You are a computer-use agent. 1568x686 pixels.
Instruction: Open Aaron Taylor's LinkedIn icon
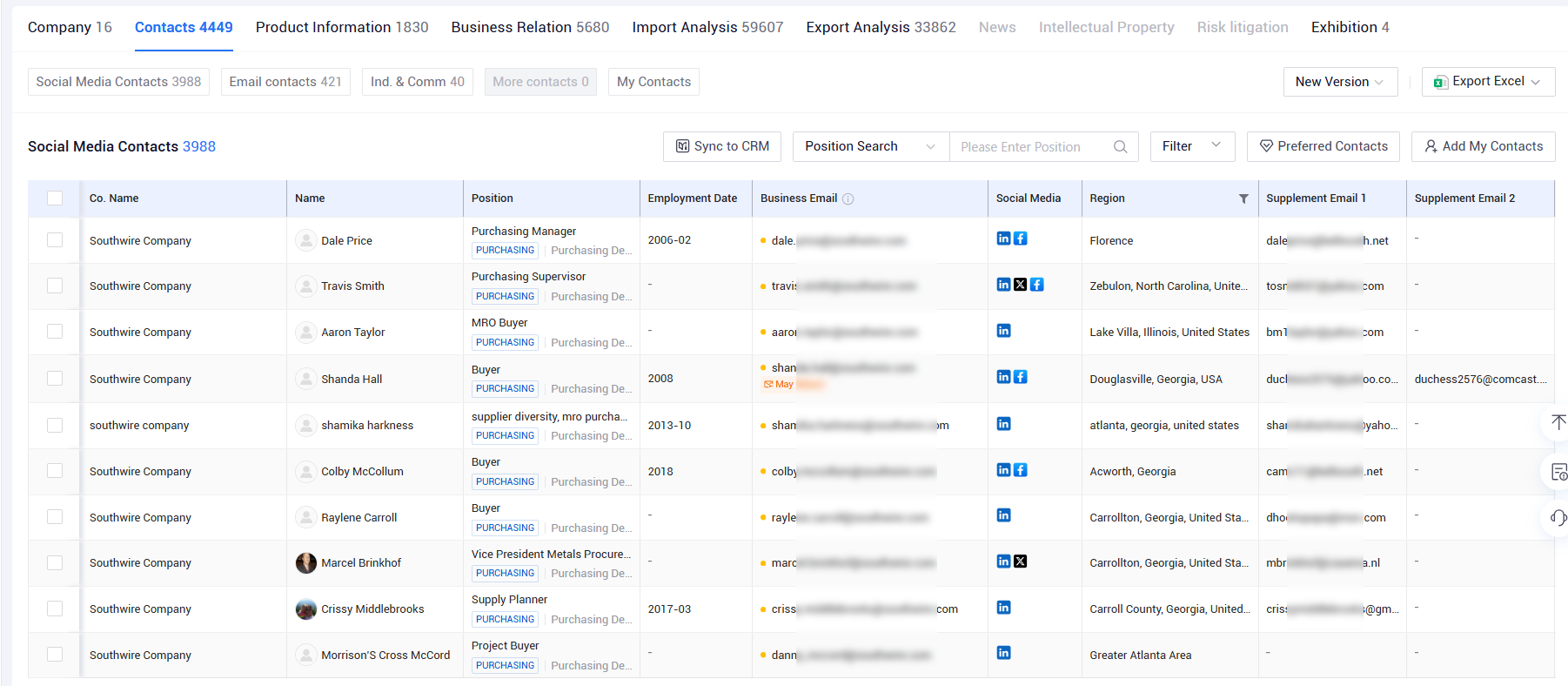coord(1003,331)
